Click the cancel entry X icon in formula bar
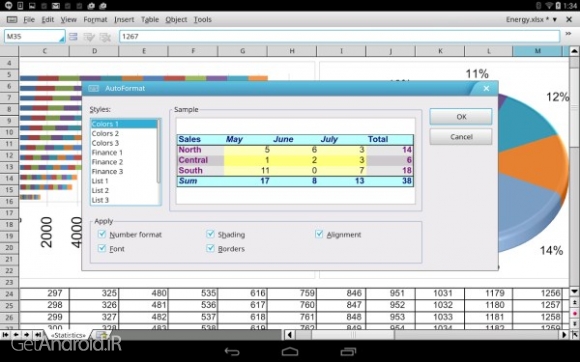580x362 pixels. [x=105, y=37]
